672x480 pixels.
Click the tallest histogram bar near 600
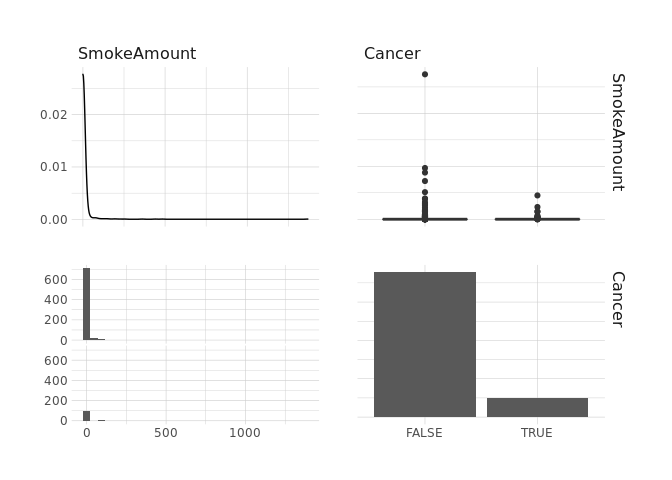click(x=86, y=304)
